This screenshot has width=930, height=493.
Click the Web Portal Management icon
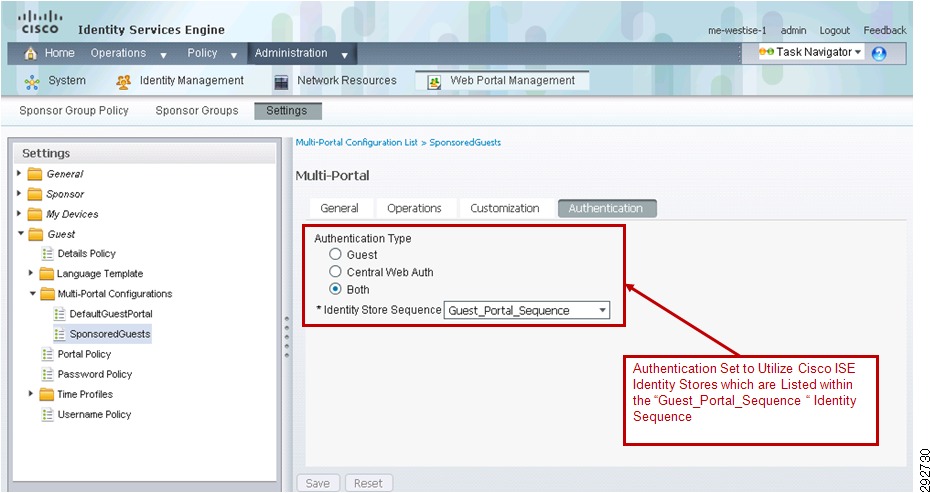coord(434,82)
